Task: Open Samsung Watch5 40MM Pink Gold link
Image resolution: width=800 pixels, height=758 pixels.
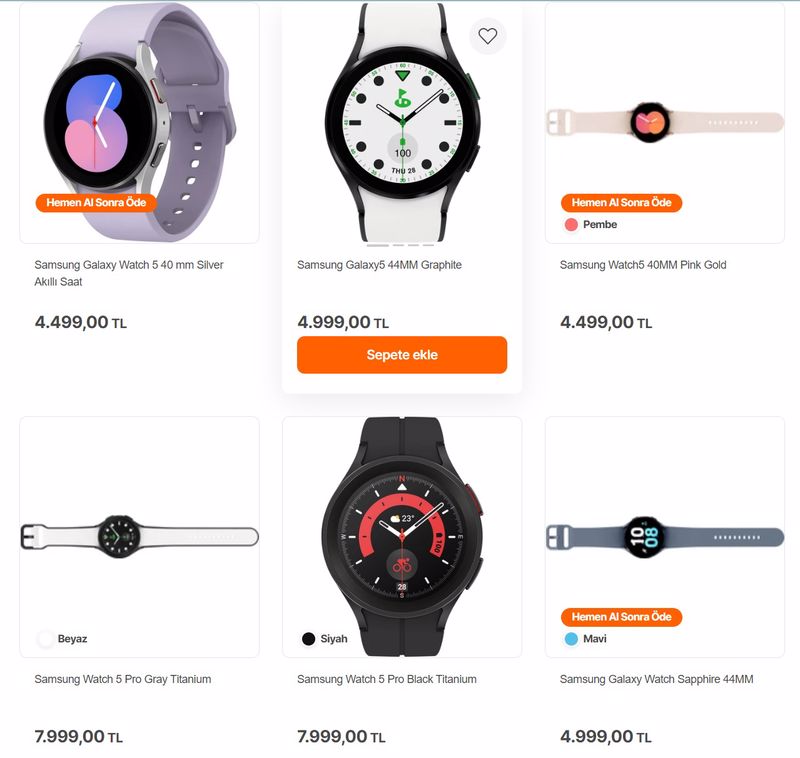Action: click(x=643, y=265)
